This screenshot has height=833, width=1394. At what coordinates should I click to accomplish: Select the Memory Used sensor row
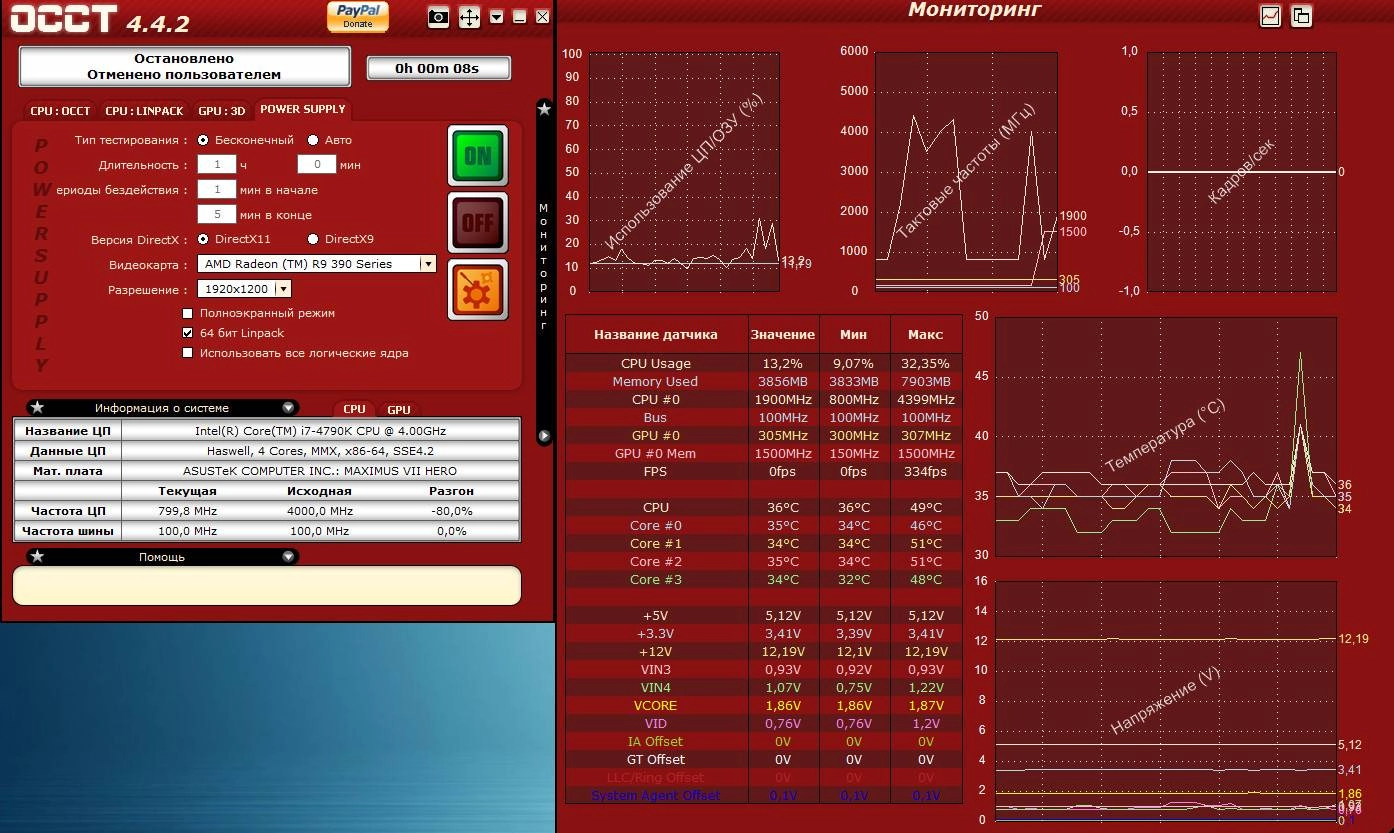point(764,382)
